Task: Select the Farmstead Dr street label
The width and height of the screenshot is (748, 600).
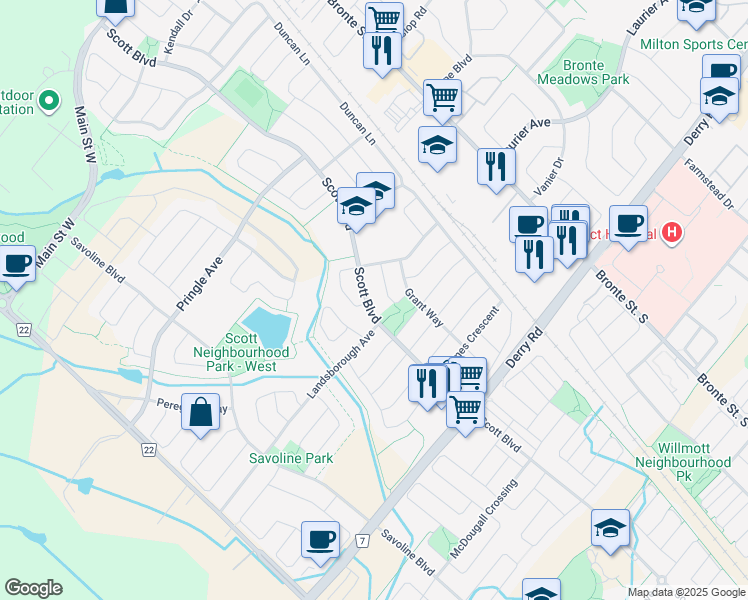Action: [709, 184]
